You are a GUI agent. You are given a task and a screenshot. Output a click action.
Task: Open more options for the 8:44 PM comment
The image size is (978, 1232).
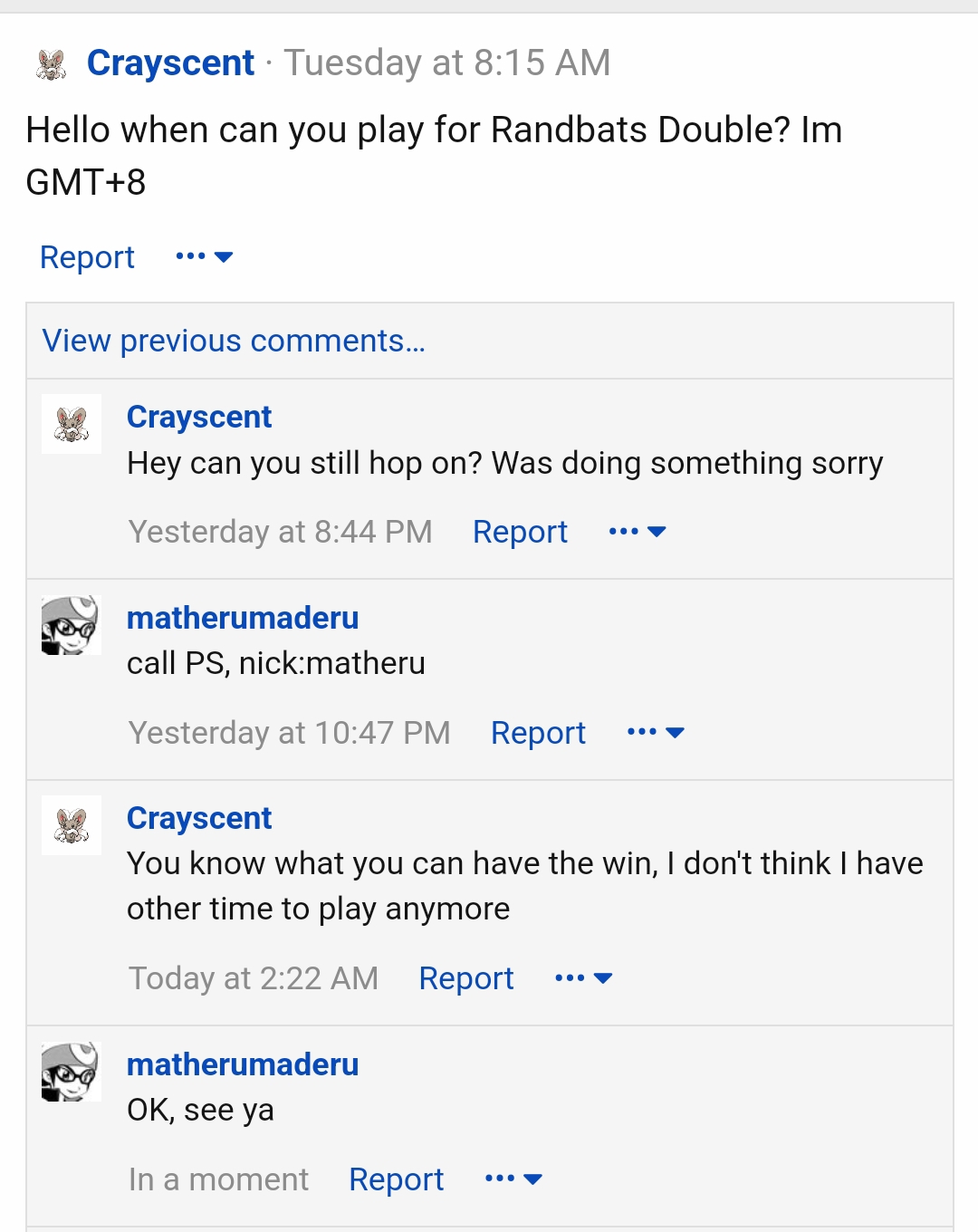point(638,532)
